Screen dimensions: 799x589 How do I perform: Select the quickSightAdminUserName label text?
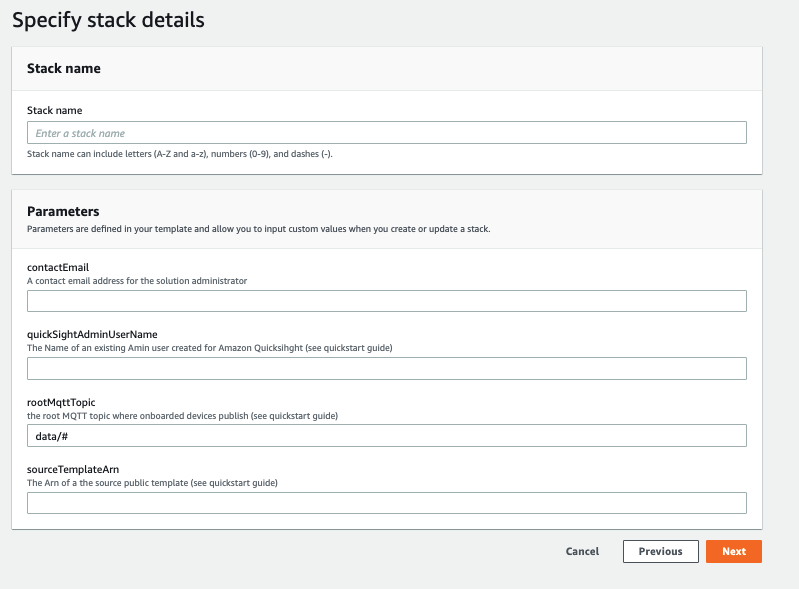92,335
